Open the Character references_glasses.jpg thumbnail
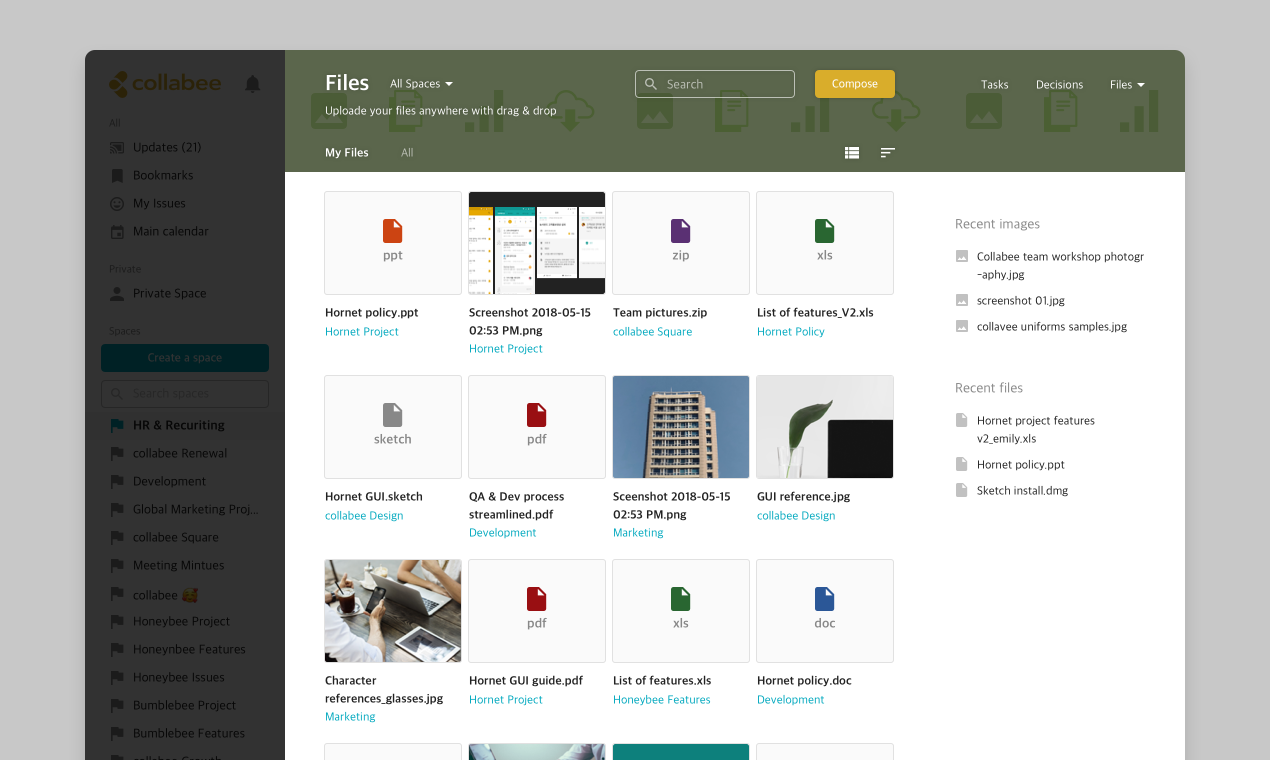The height and width of the screenshot is (760, 1270). (393, 611)
